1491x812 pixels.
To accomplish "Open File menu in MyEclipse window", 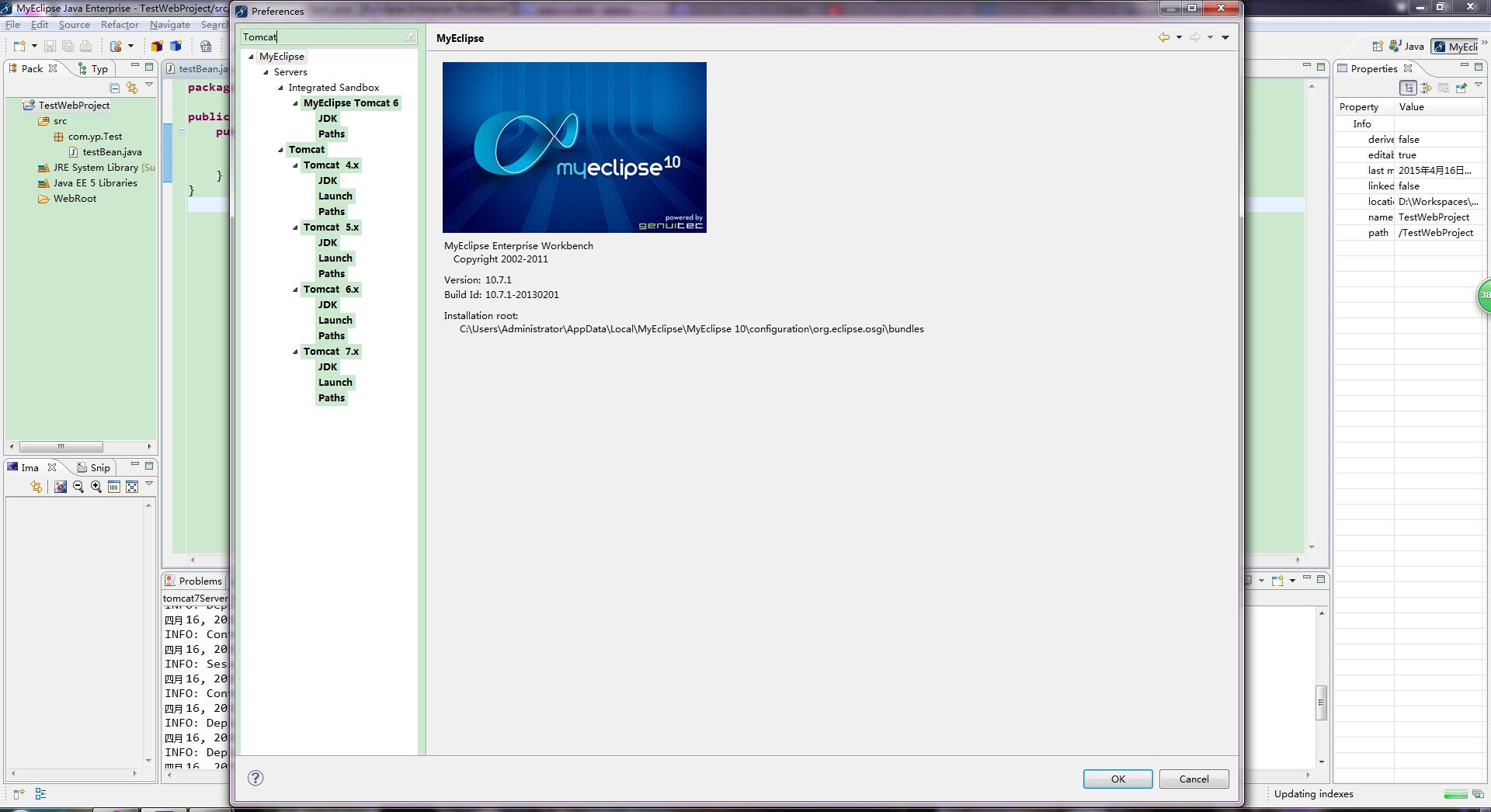I will click(13, 25).
